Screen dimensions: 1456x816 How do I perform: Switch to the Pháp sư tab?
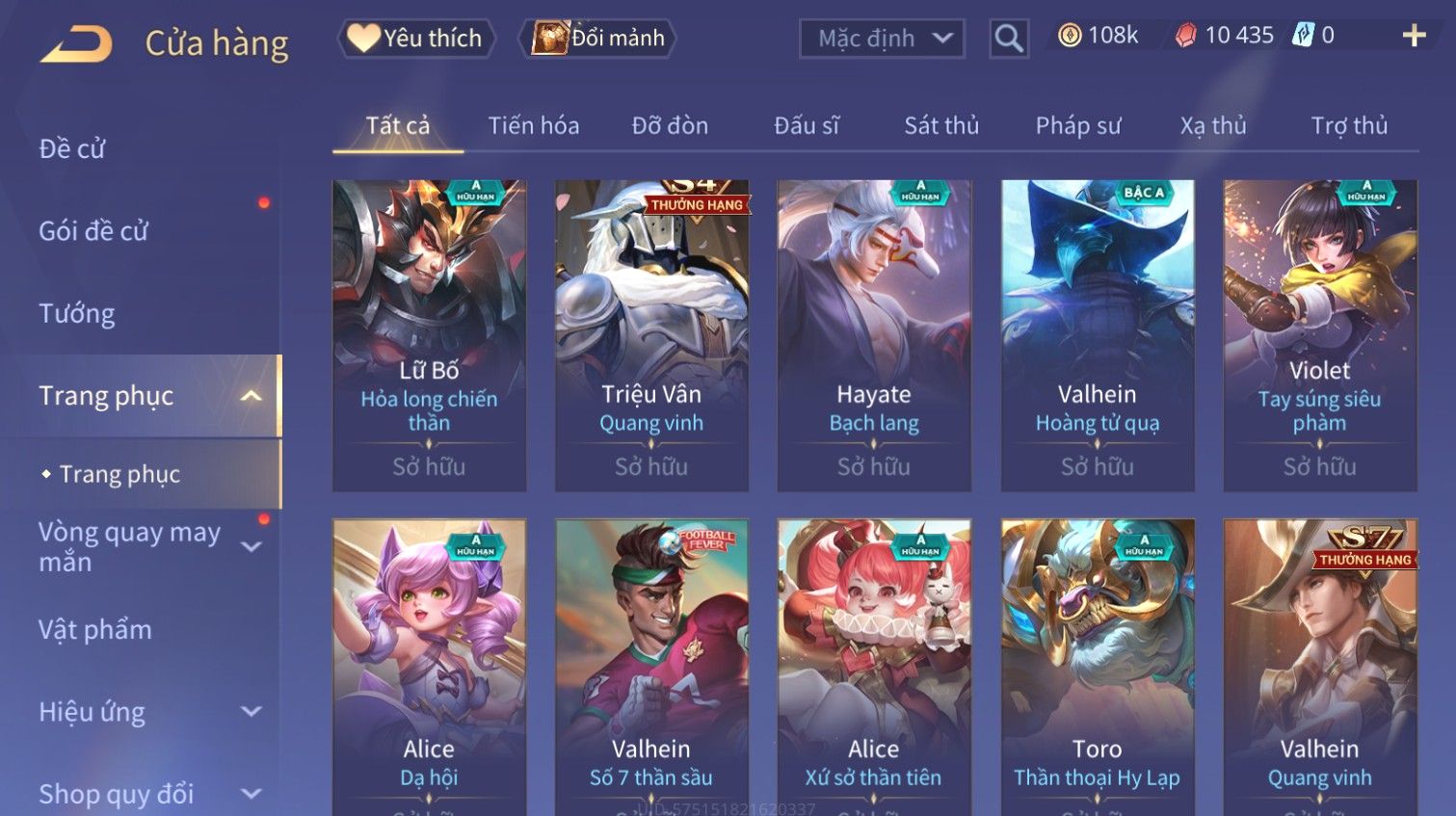[x=1078, y=125]
